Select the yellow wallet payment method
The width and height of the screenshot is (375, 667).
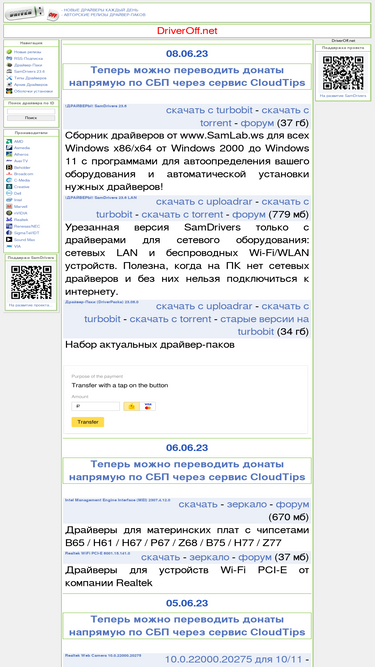(131, 406)
